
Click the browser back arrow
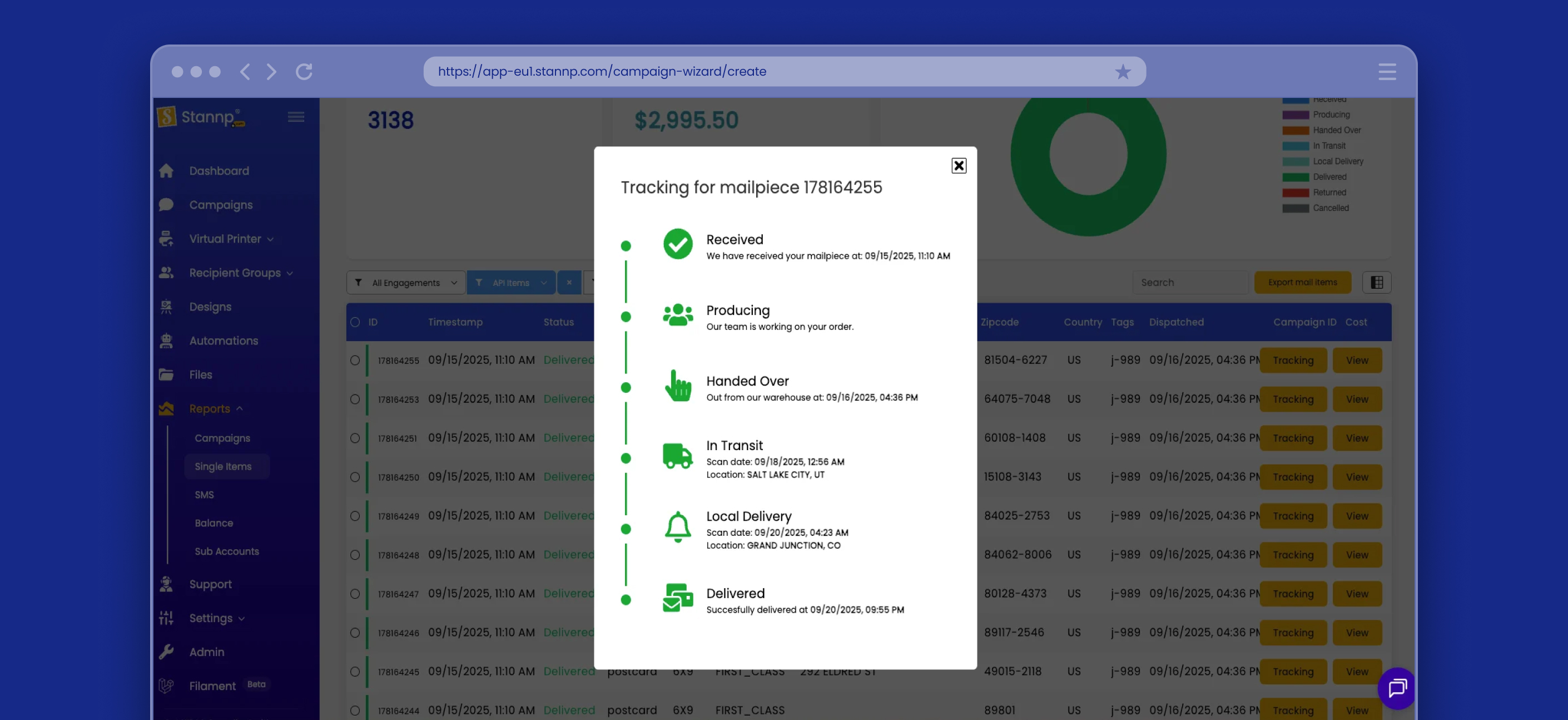(245, 72)
